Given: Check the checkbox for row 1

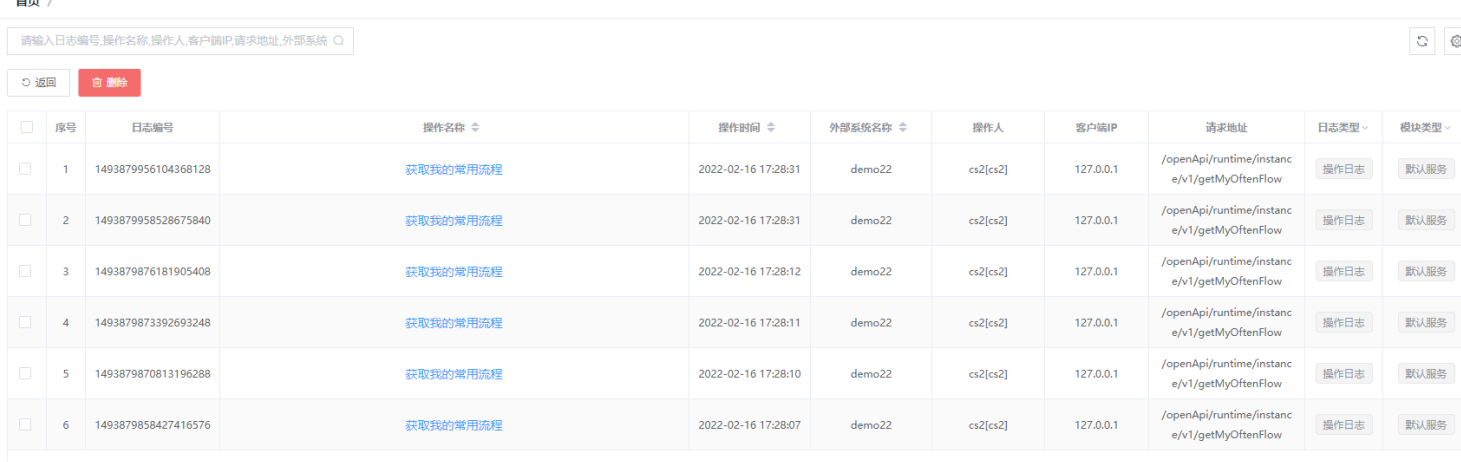Looking at the screenshot, I should coord(26,169).
